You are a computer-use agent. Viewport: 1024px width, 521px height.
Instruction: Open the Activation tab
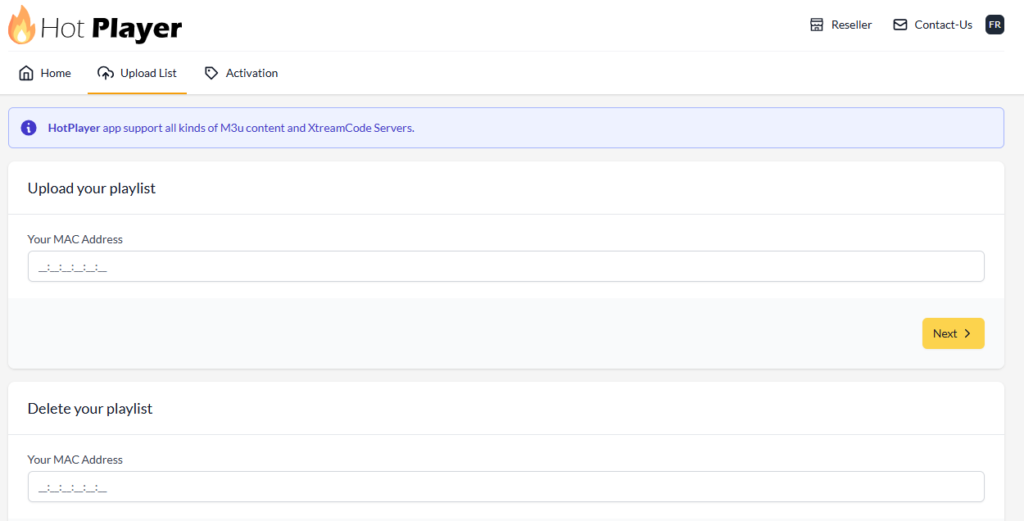coord(251,73)
